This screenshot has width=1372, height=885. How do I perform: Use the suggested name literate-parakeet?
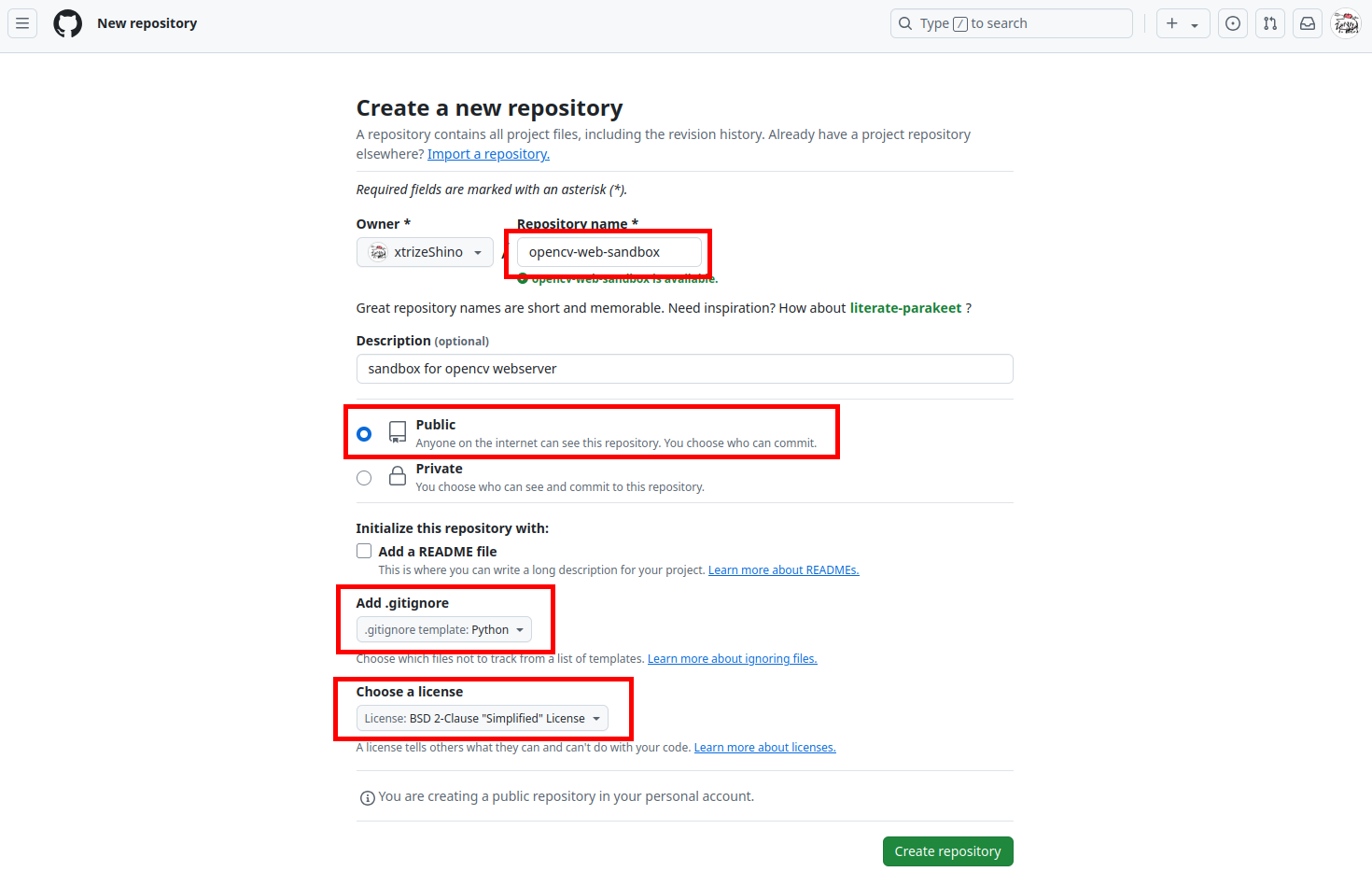[904, 307]
